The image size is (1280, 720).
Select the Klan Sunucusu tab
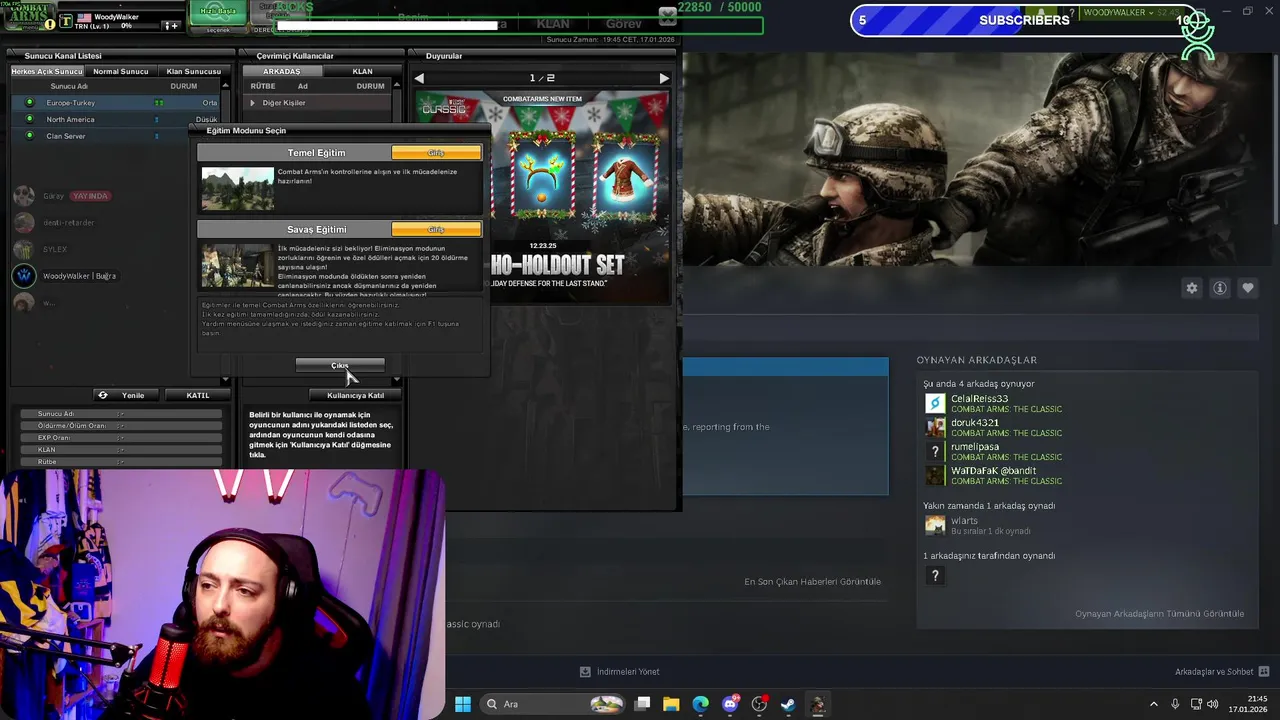pyautogui.click(x=193, y=71)
